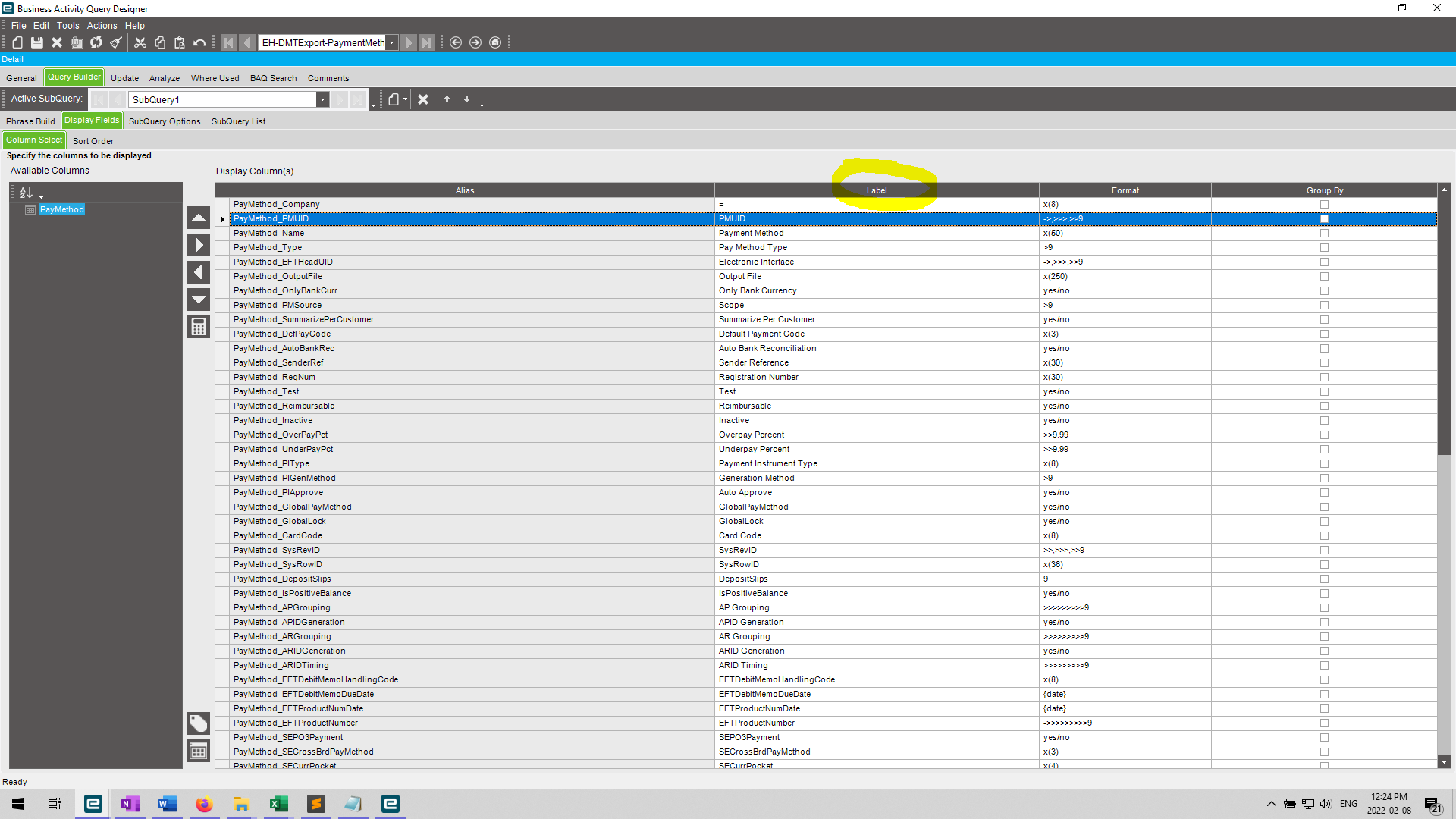
Task: Switch to the Analyze tab
Action: [165, 78]
